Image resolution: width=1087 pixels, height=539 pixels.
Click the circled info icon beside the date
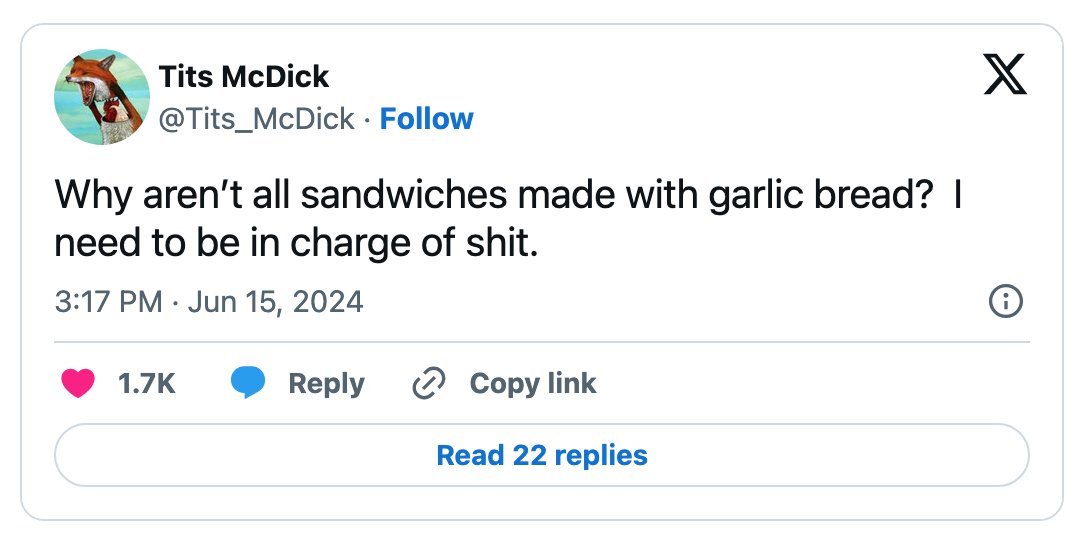[x=1005, y=301]
